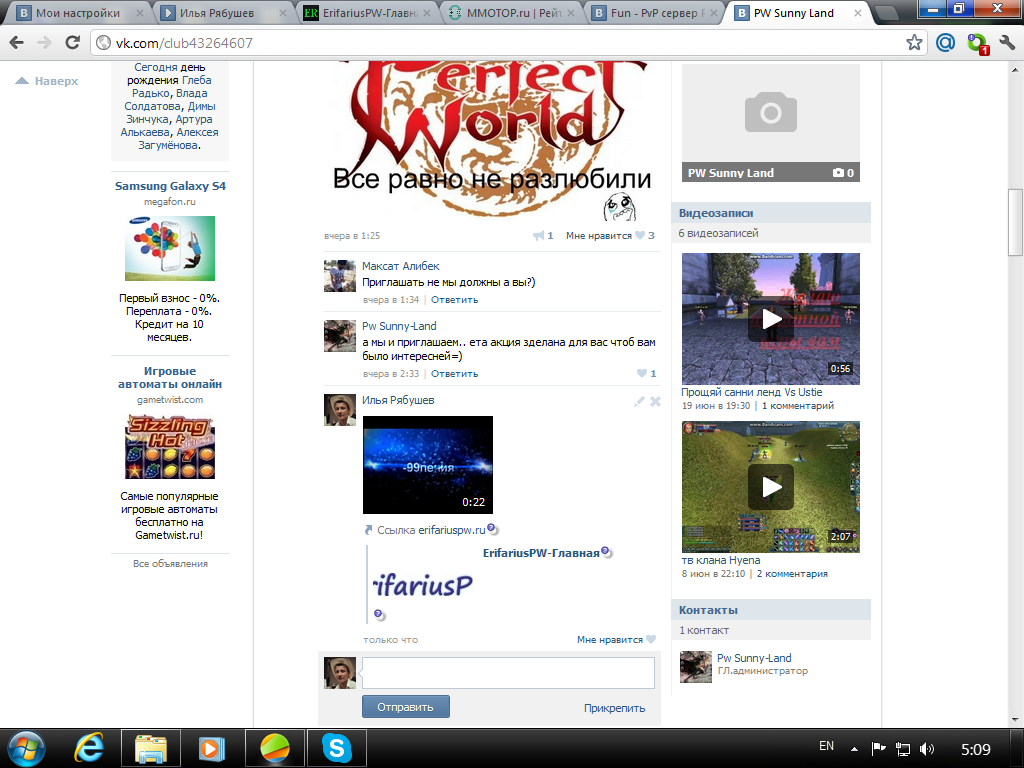
Task: Like the Pw Sunny-Land comment heart
Action: 642,374
